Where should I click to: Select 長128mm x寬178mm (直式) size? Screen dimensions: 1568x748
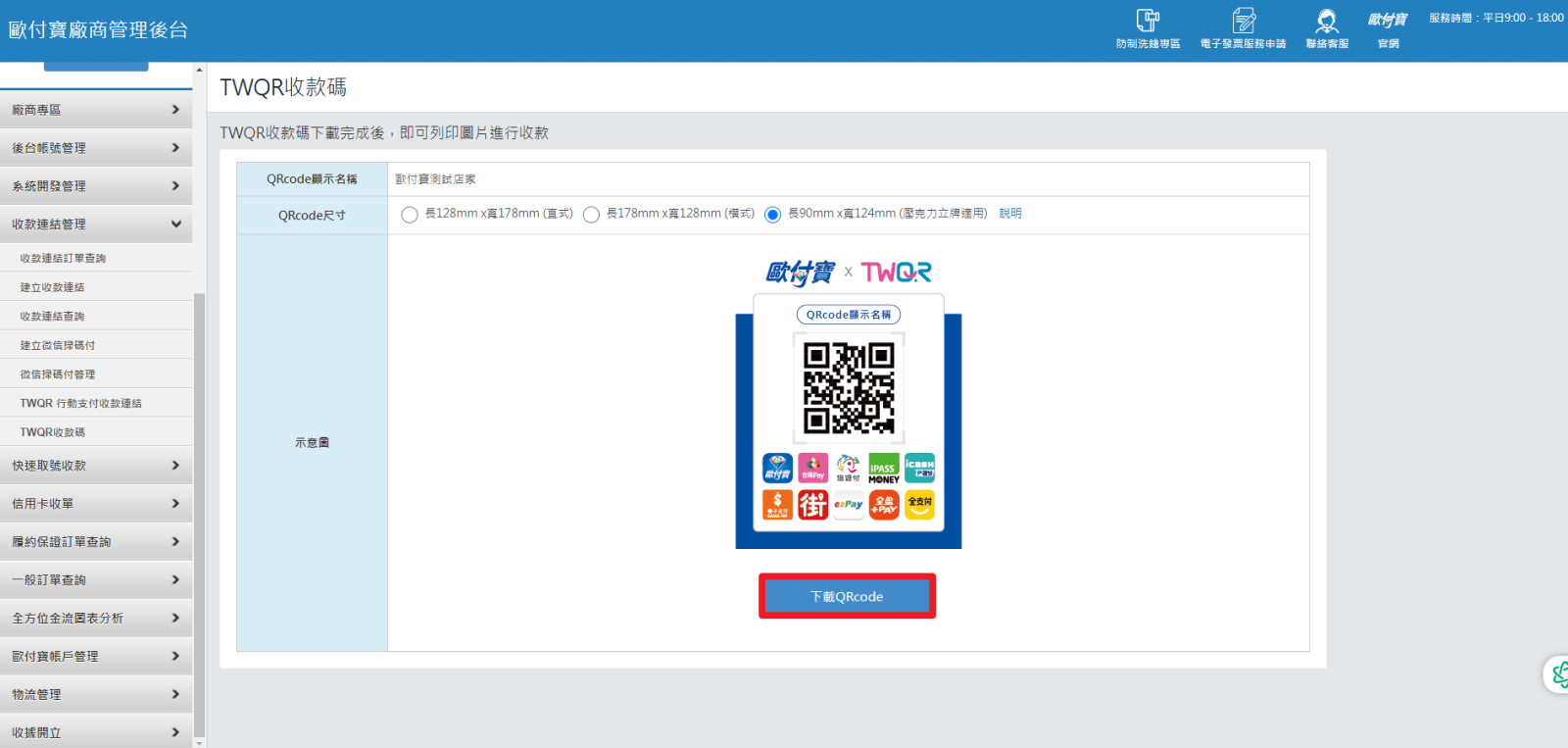pyautogui.click(x=410, y=215)
